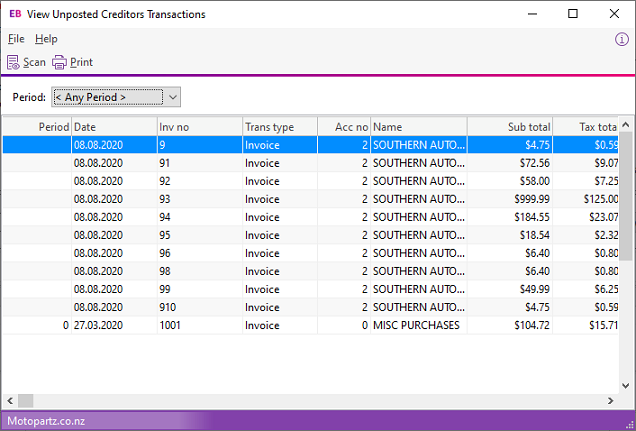The height and width of the screenshot is (431, 636).
Task: Select invoice number 93 cell
Action: point(200,199)
